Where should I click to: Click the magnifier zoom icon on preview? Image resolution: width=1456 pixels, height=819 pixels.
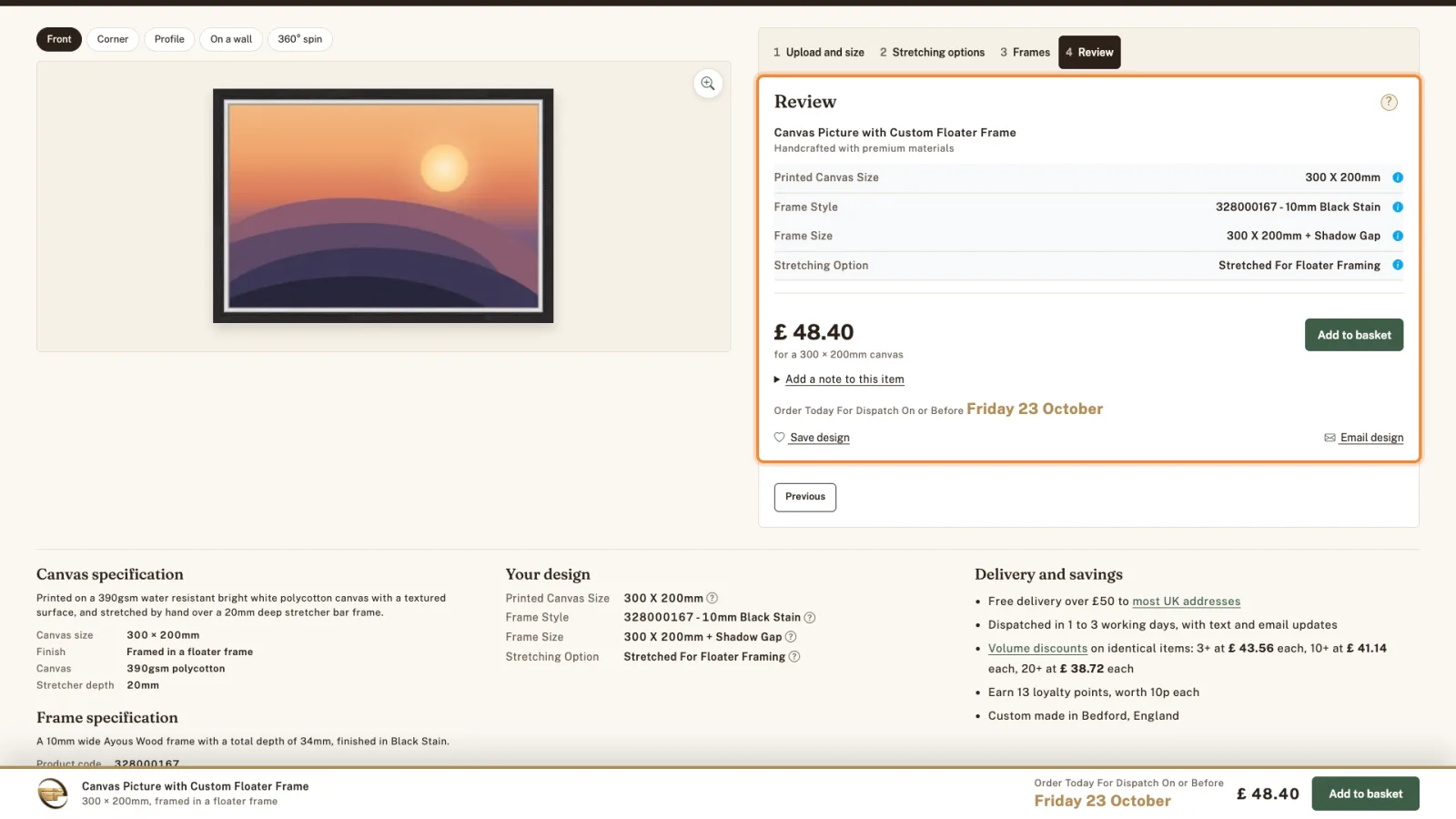[708, 84]
